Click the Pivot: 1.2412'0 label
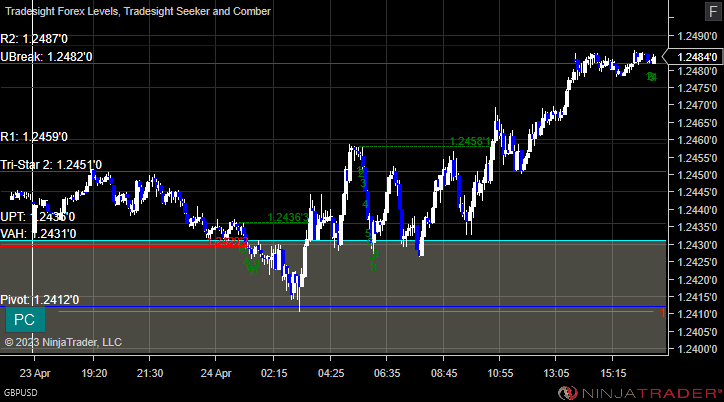724x402 pixels. (x=40, y=300)
